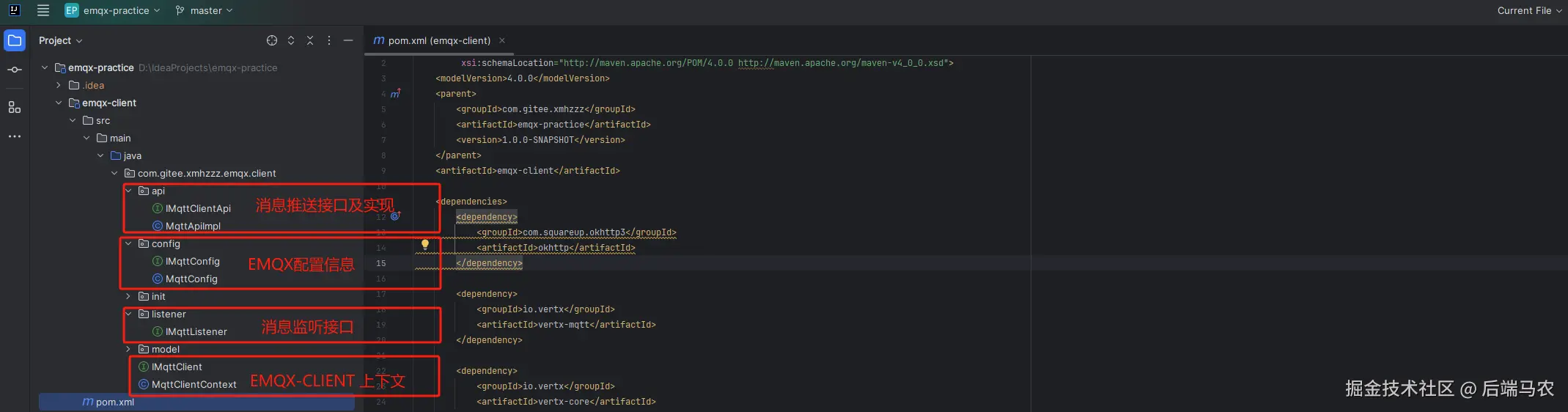
Task: Select the pom.xml (emqx-client) editor tab
Action: tap(432, 40)
